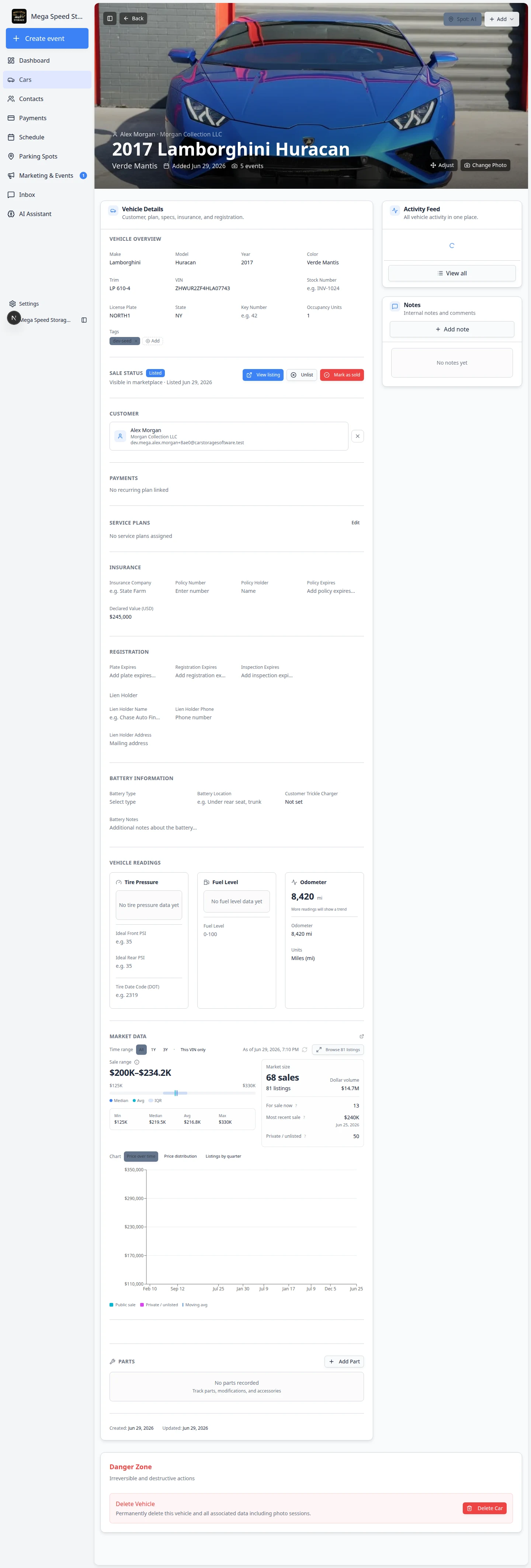Click Most recent sale help icon
Image resolution: width=531 pixels, height=1568 pixels.
[x=304, y=1117]
